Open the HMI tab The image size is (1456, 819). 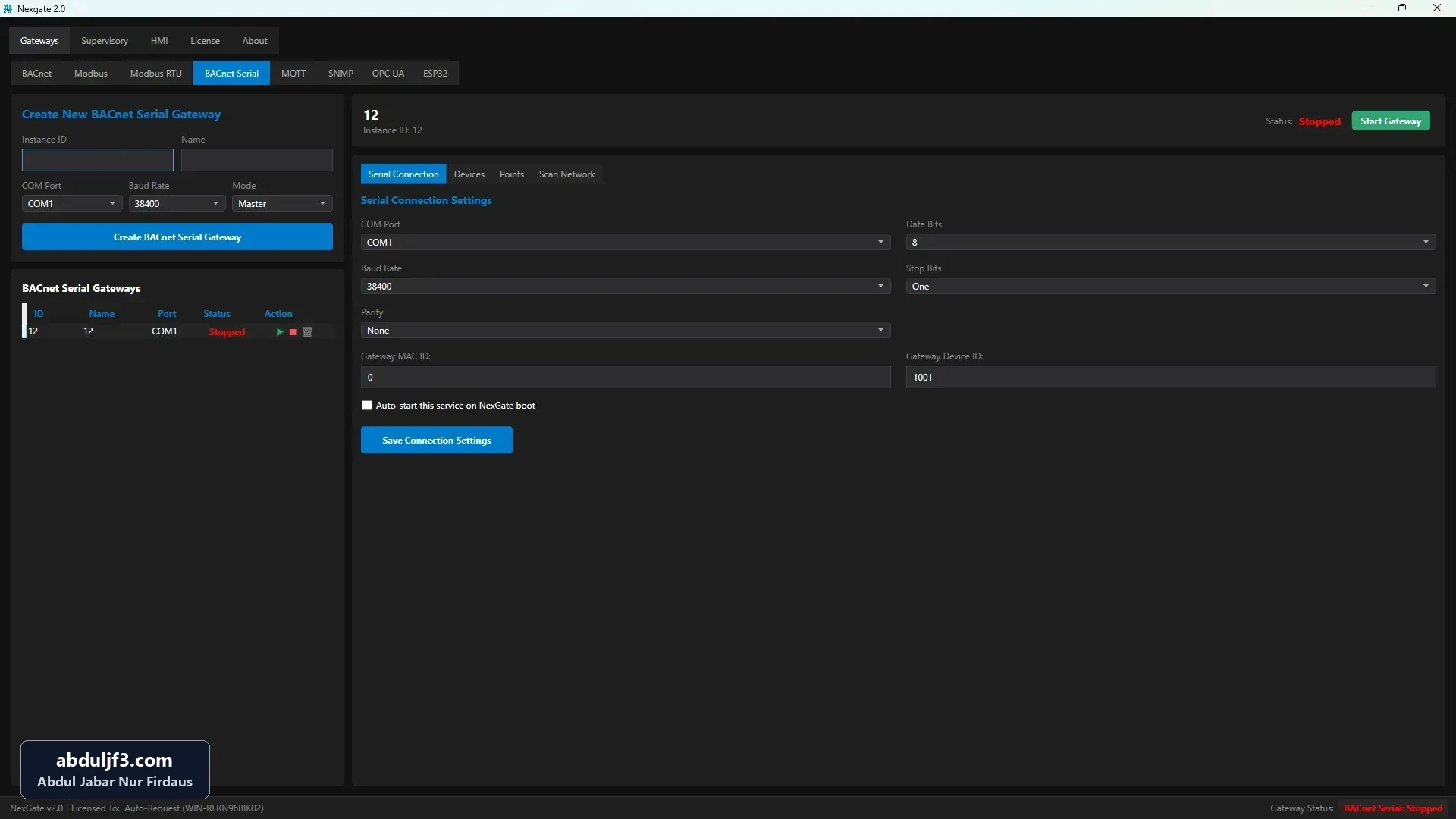pyautogui.click(x=159, y=41)
